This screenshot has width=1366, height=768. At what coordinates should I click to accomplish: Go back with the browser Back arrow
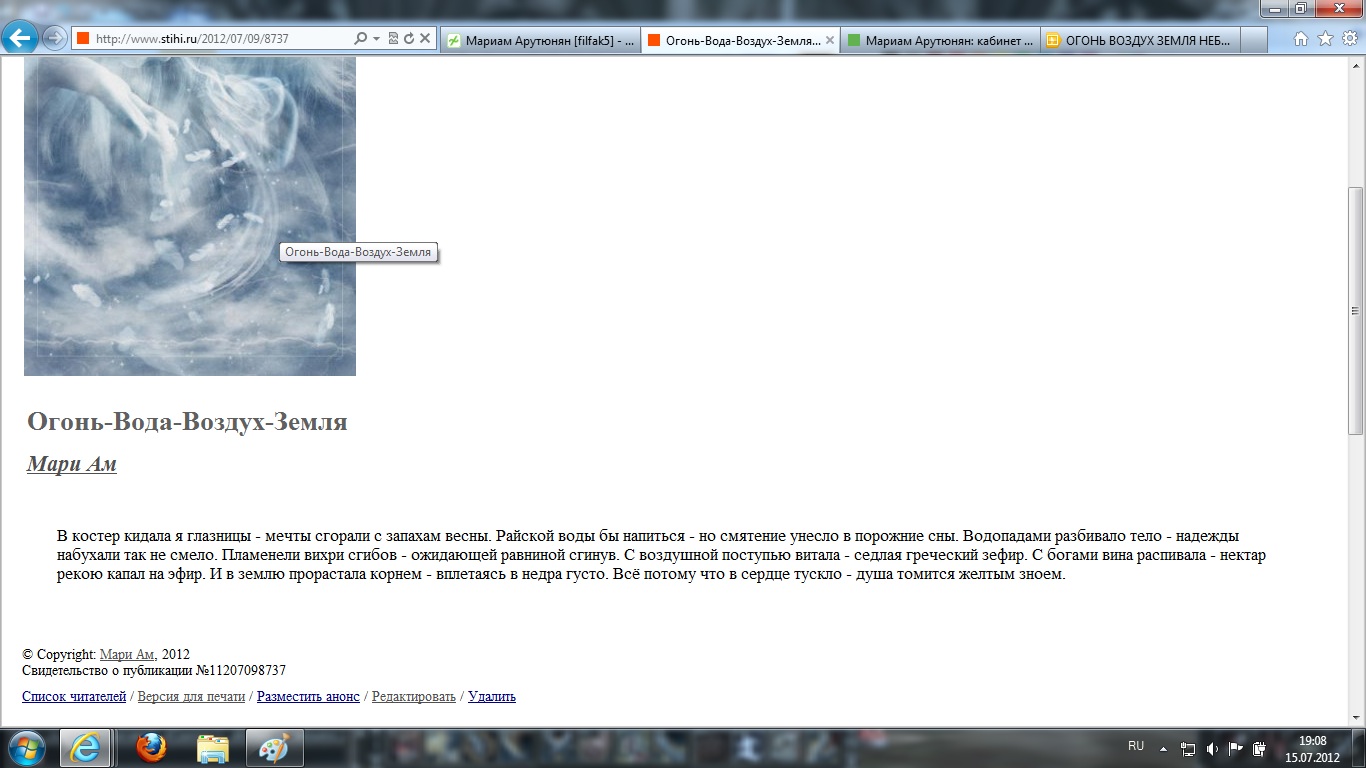20,38
